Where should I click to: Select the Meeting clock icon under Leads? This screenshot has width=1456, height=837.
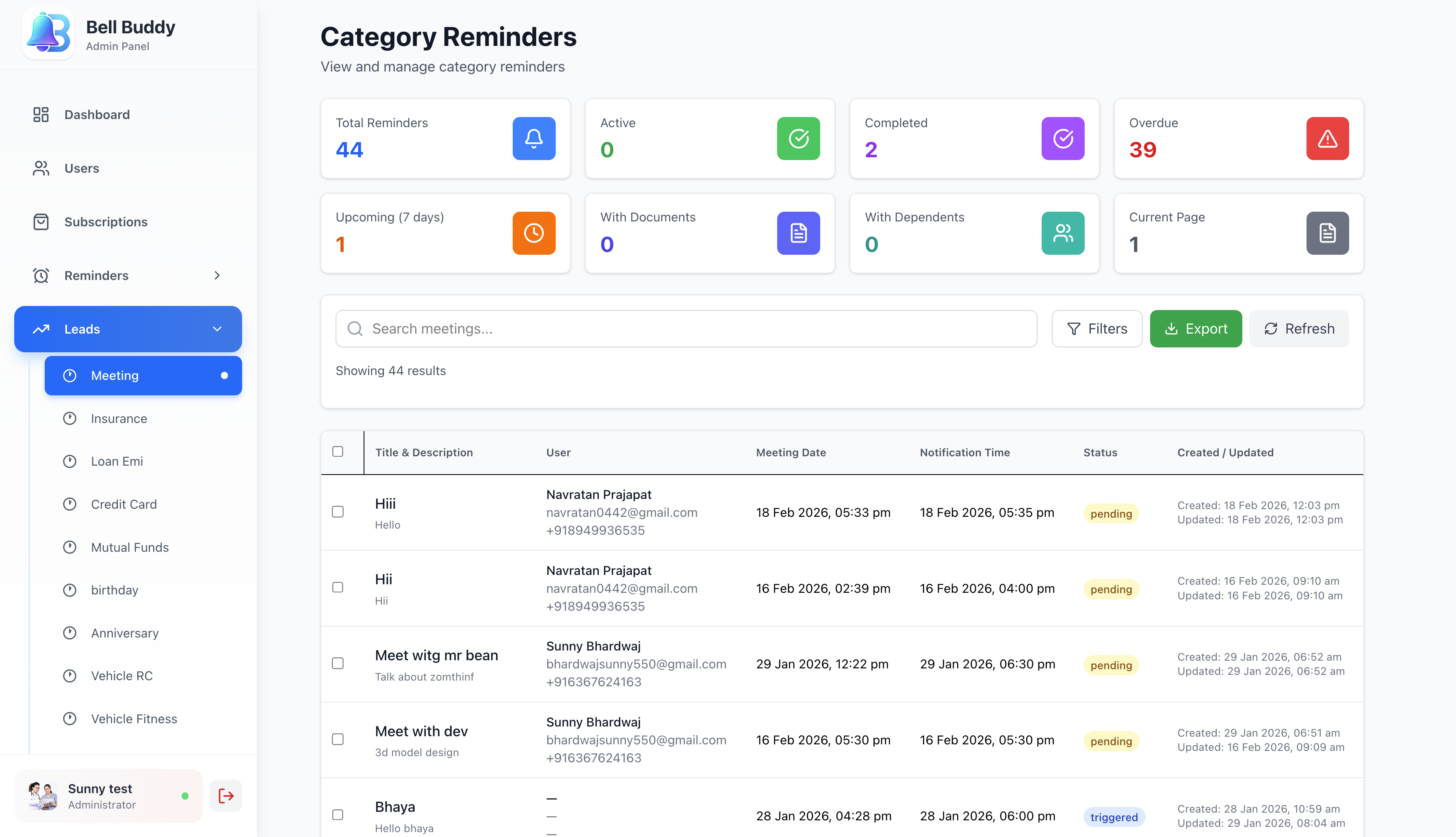coord(69,375)
